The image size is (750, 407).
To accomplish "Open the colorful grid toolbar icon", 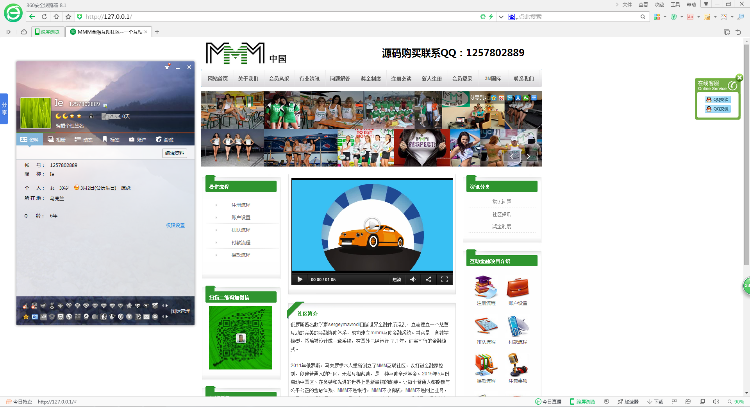I will click(x=657, y=16).
